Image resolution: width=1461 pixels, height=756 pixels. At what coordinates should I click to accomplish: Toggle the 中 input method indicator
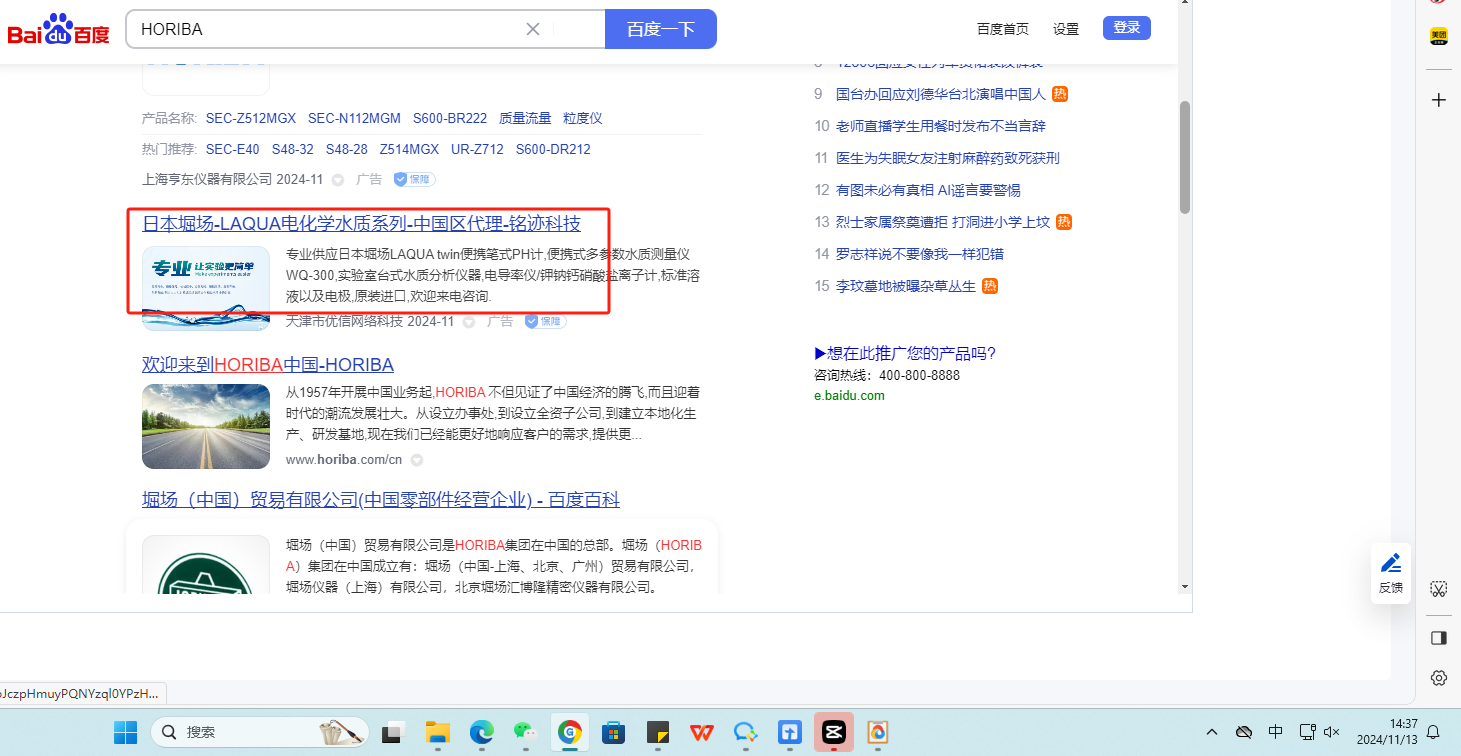coord(1275,732)
